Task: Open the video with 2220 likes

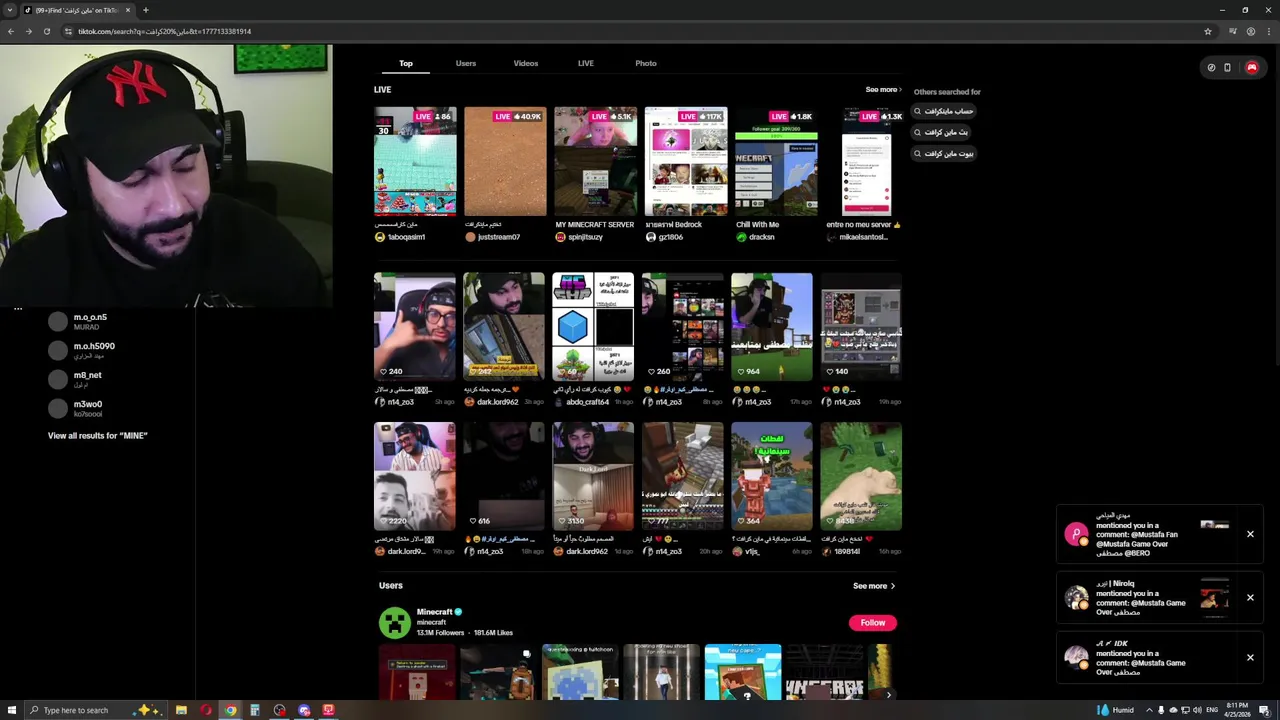Action: [x=415, y=476]
